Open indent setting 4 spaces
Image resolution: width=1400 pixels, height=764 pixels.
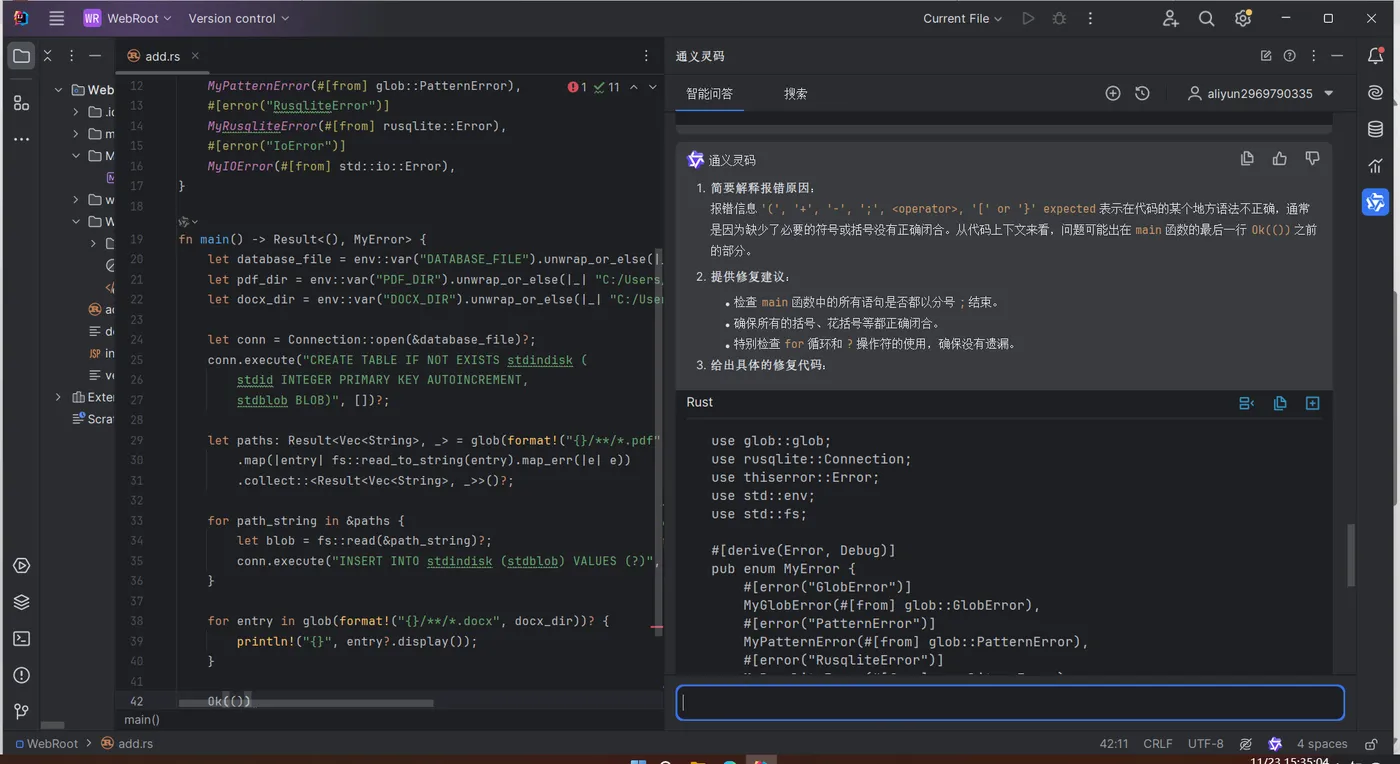(x=1322, y=744)
